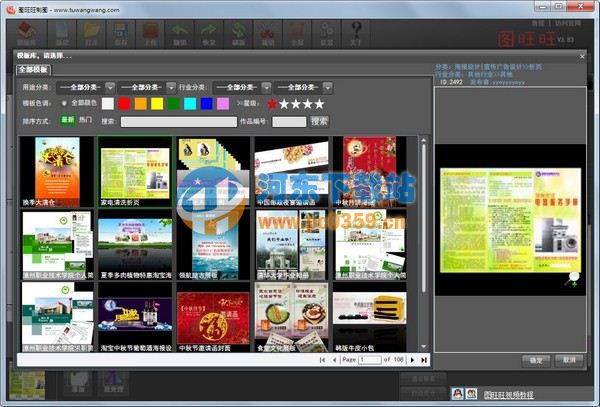600x407 pixels.
Task: Expand second 行业分类 sub-category dropdown arrow
Action: tap(328, 88)
